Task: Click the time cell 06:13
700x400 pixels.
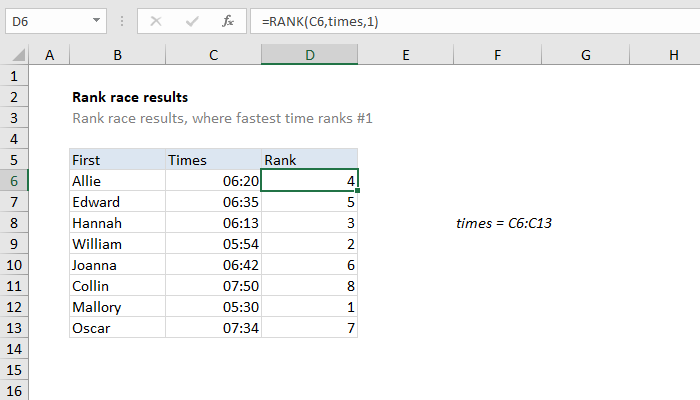Action: click(213, 223)
